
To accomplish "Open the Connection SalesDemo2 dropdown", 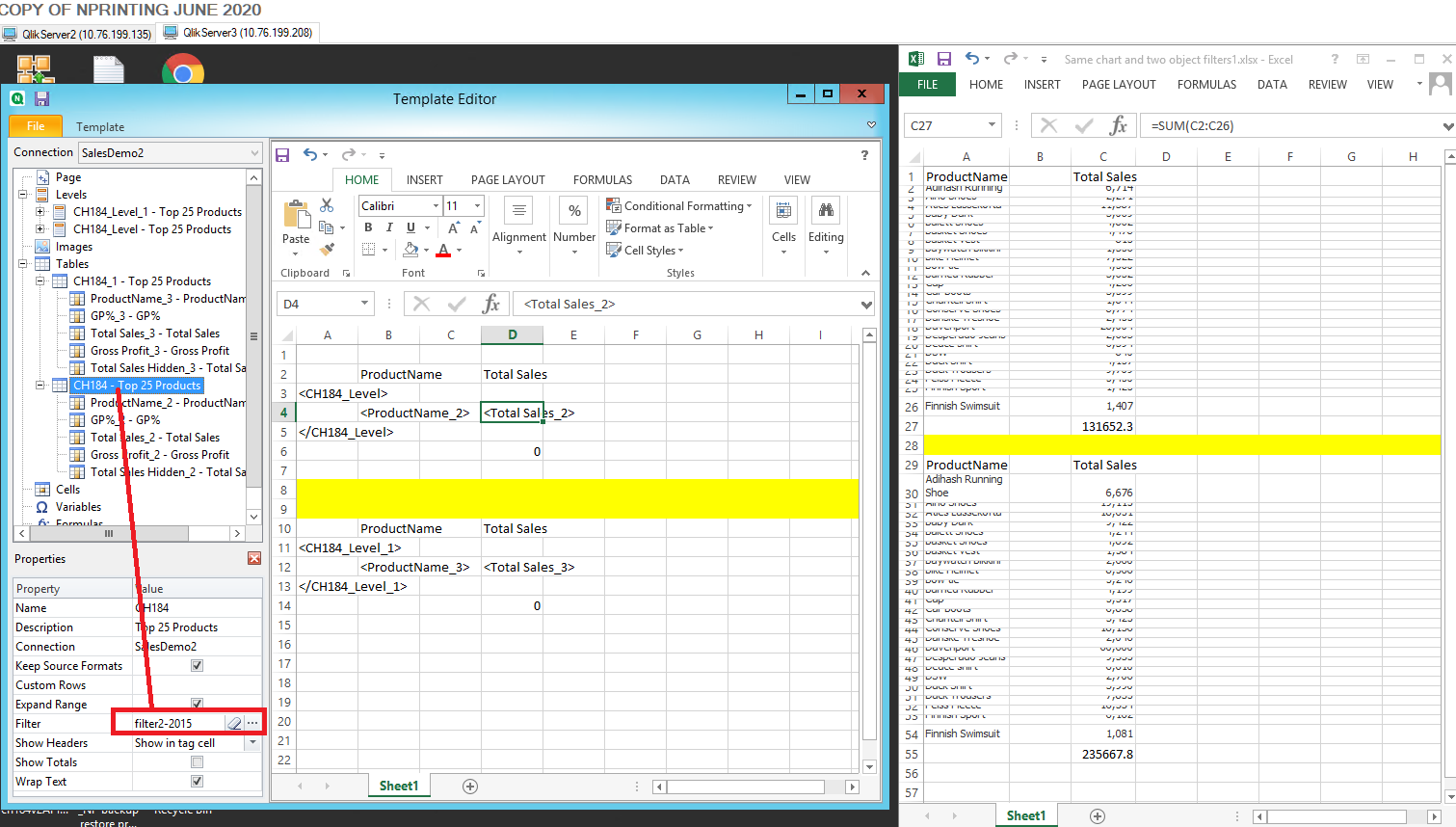I will pos(254,152).
